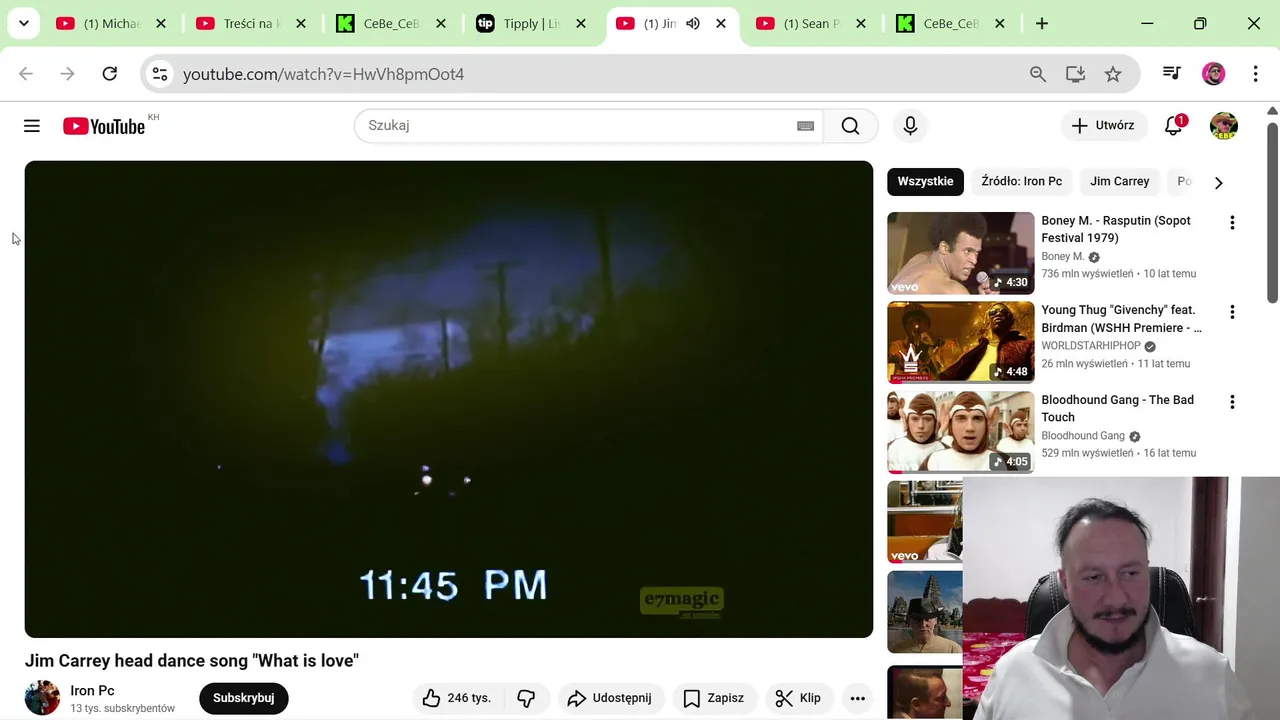The image size is (1280, 720).
Task: Click the Udostępnij share button
Action: pos(609,698)
